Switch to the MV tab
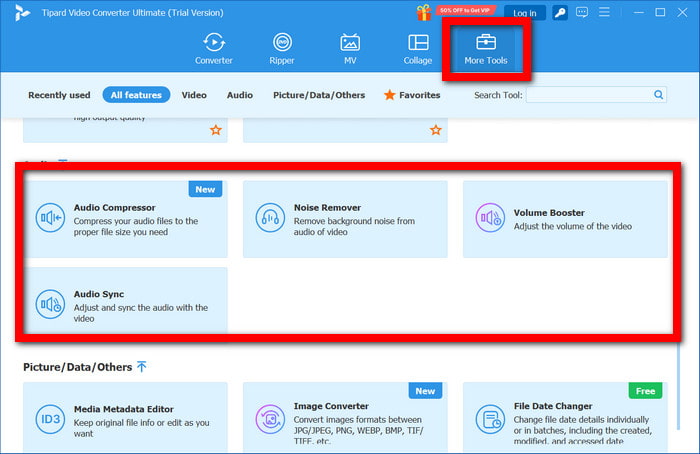700x454 pixels. click(x=350, y=49)
